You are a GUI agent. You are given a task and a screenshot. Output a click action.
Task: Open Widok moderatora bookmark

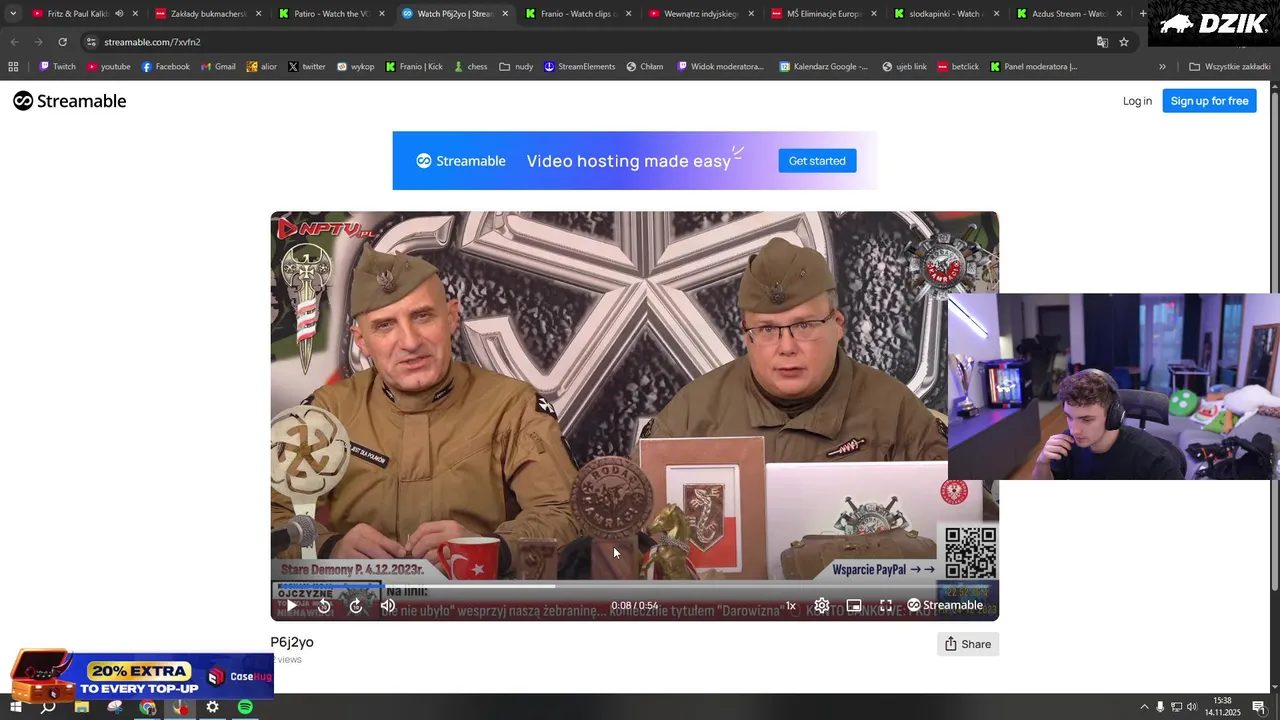click(x=720, y=67)
